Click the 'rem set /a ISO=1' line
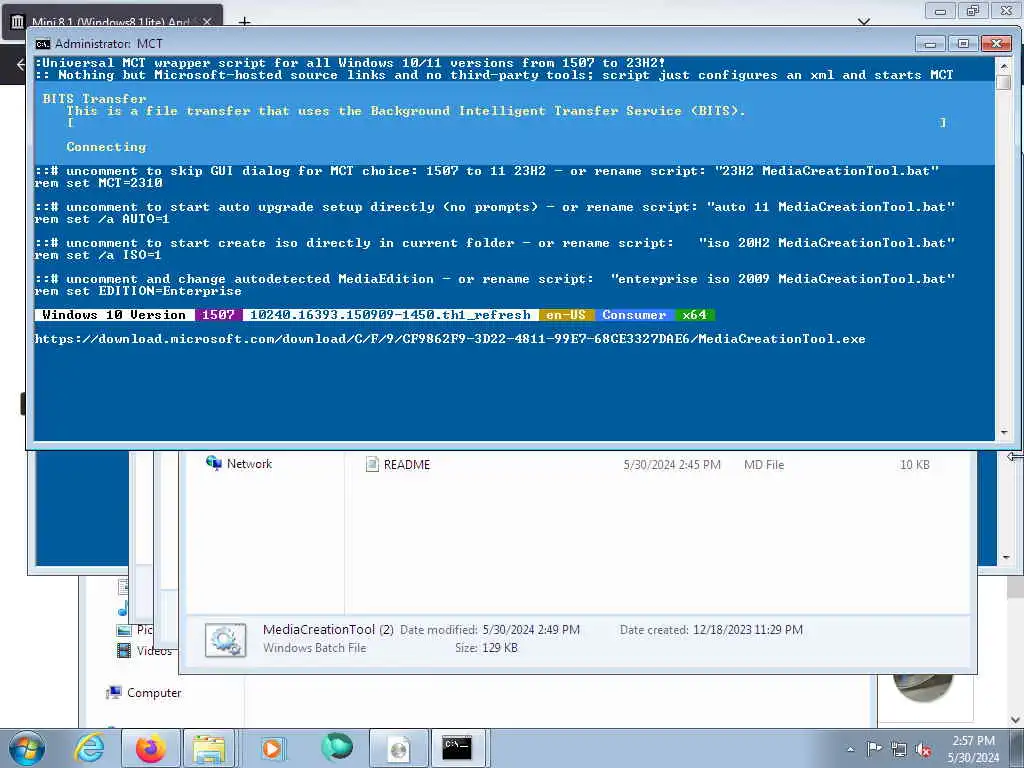The image size is (1024, 768). (x=98, y=255)
